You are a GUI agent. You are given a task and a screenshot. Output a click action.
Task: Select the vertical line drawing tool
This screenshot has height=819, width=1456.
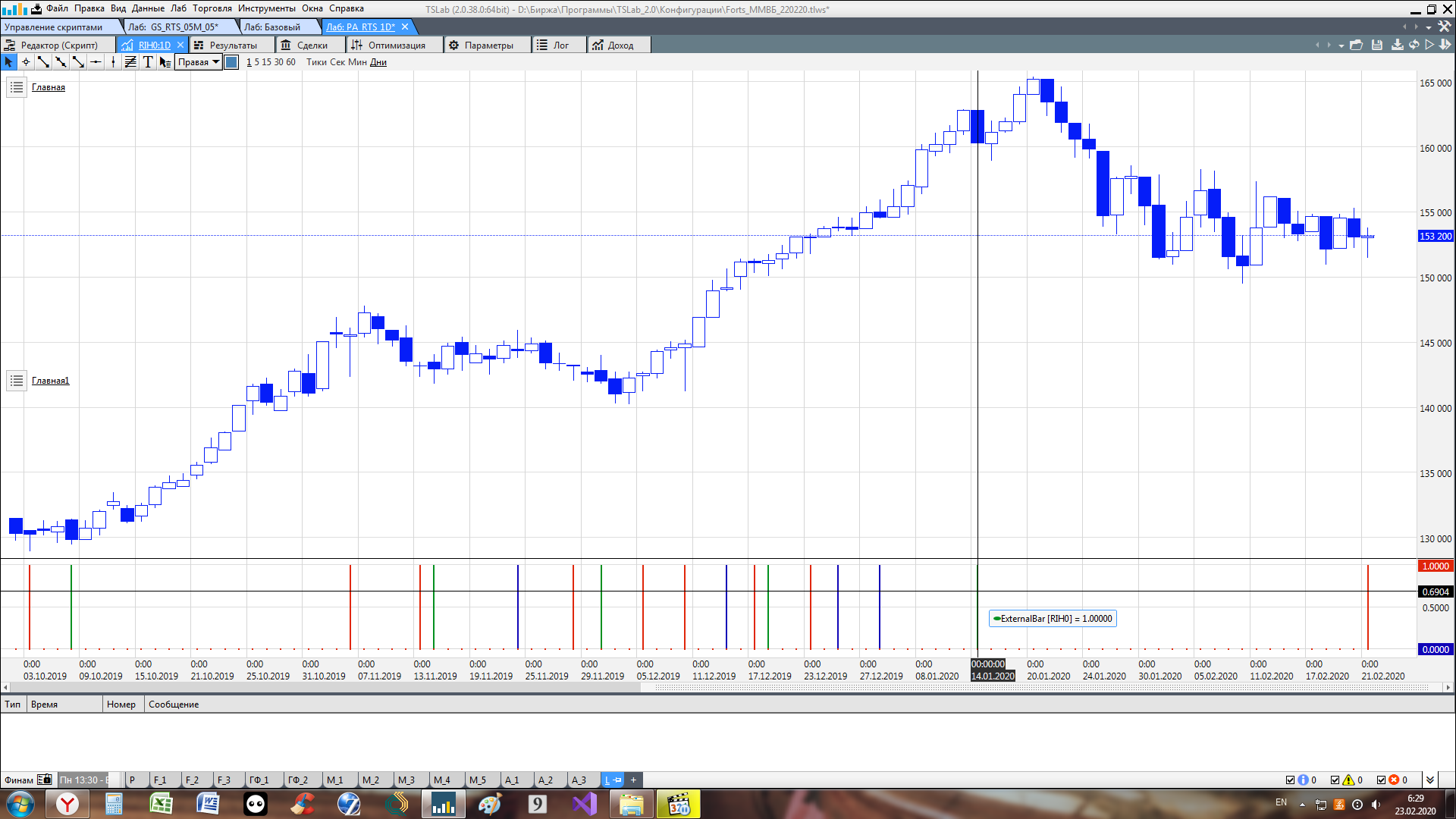[113, 62]
